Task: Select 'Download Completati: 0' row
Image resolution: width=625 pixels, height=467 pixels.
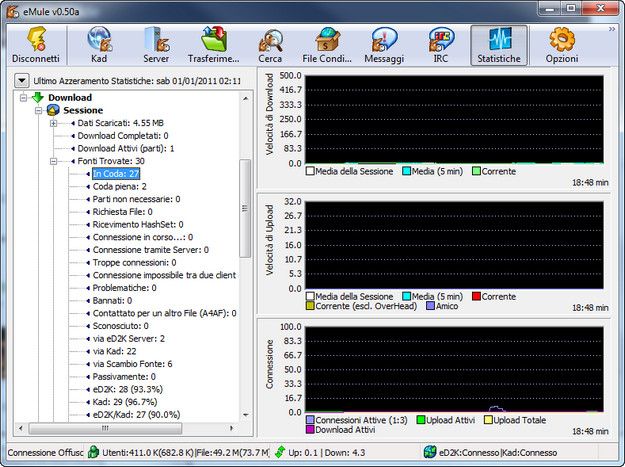Action: coord(123,136)
